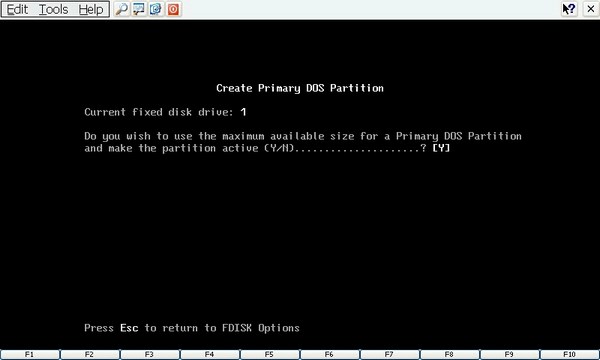Click 'Current fixed disk drive: 1' text
This screenshot has height=360, width=600.
[165, 112]
